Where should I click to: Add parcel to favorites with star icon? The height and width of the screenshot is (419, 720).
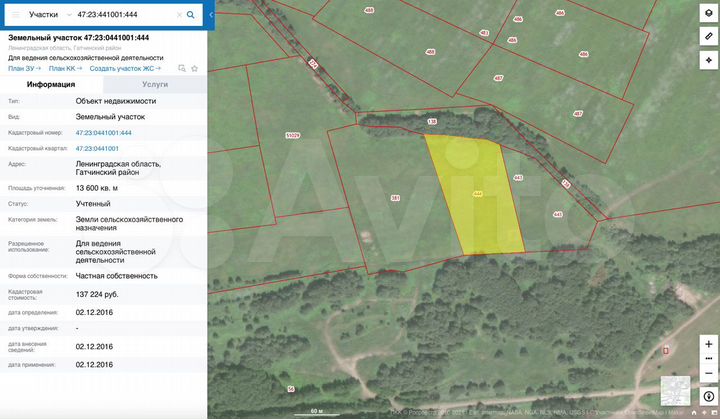pos(195,68)
